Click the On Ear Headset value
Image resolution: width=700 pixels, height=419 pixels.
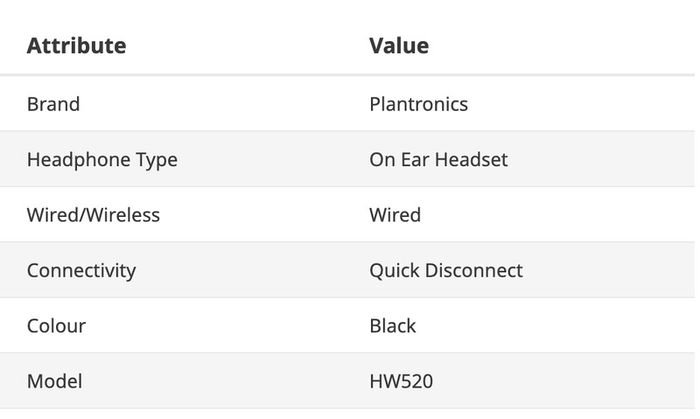click(438, 160)
